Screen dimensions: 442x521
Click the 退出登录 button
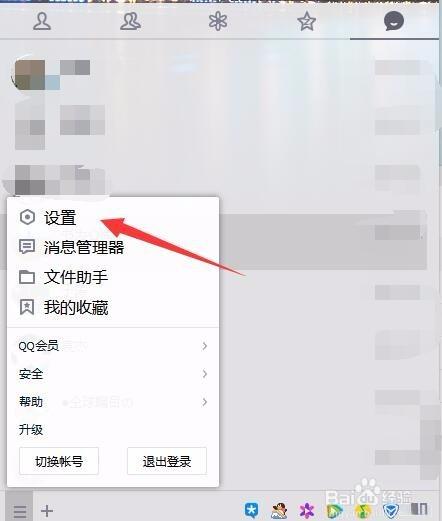(x=167, y=461)
